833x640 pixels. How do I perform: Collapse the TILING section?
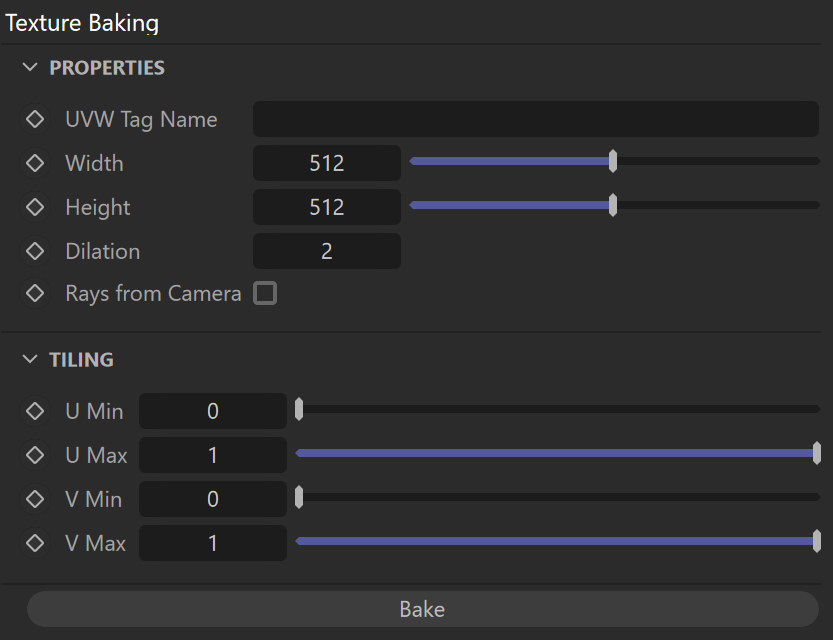coord(30,360)
